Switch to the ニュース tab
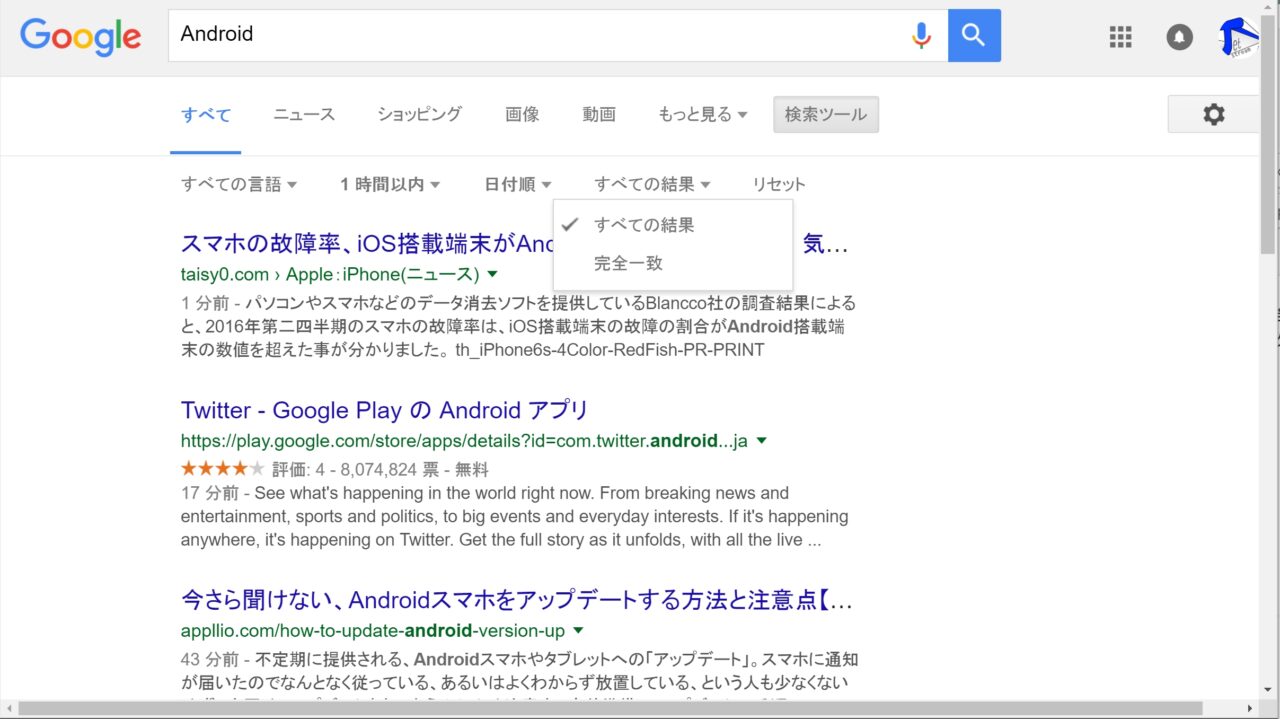 [x=304, y=115]
